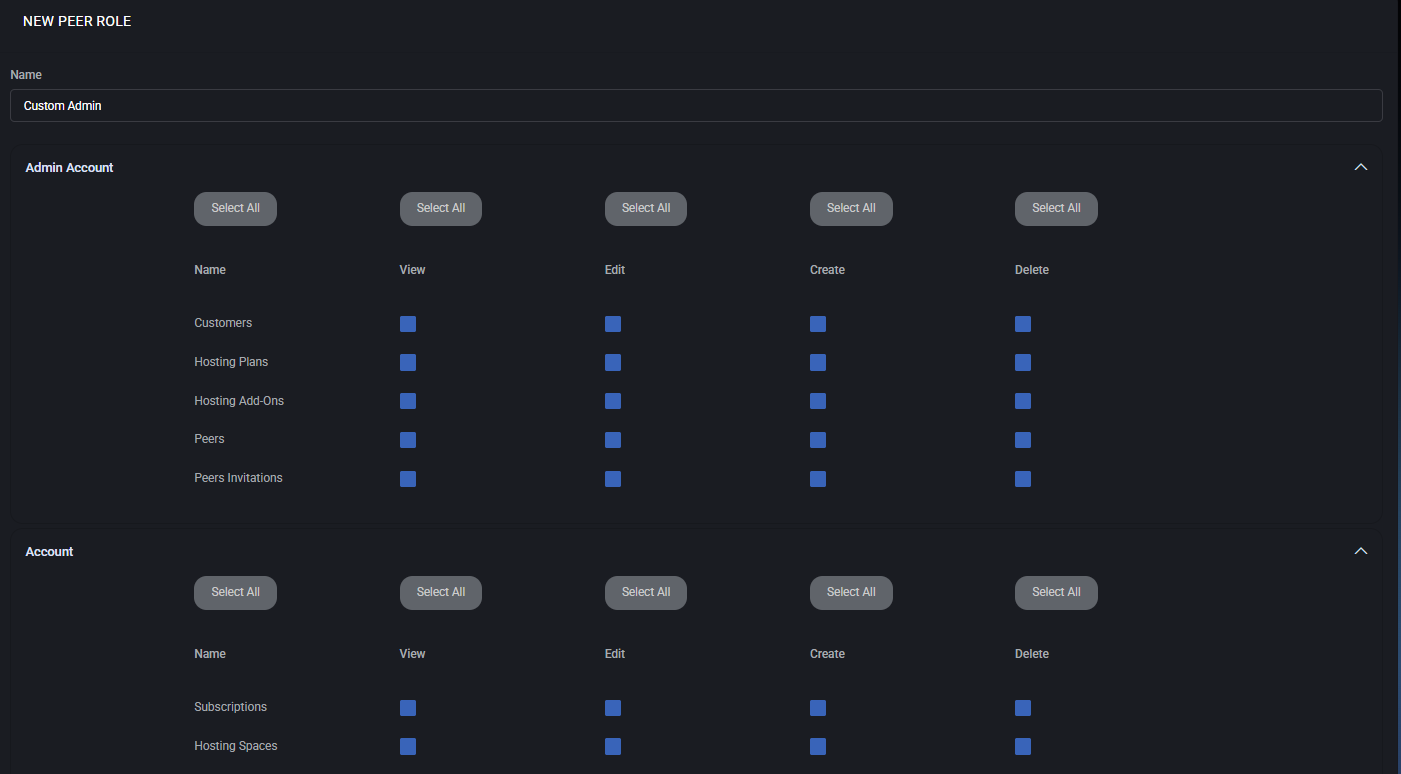Toggle Delete checkbox for Subscriptions

pyautogui.click(x=1023, y=708)
